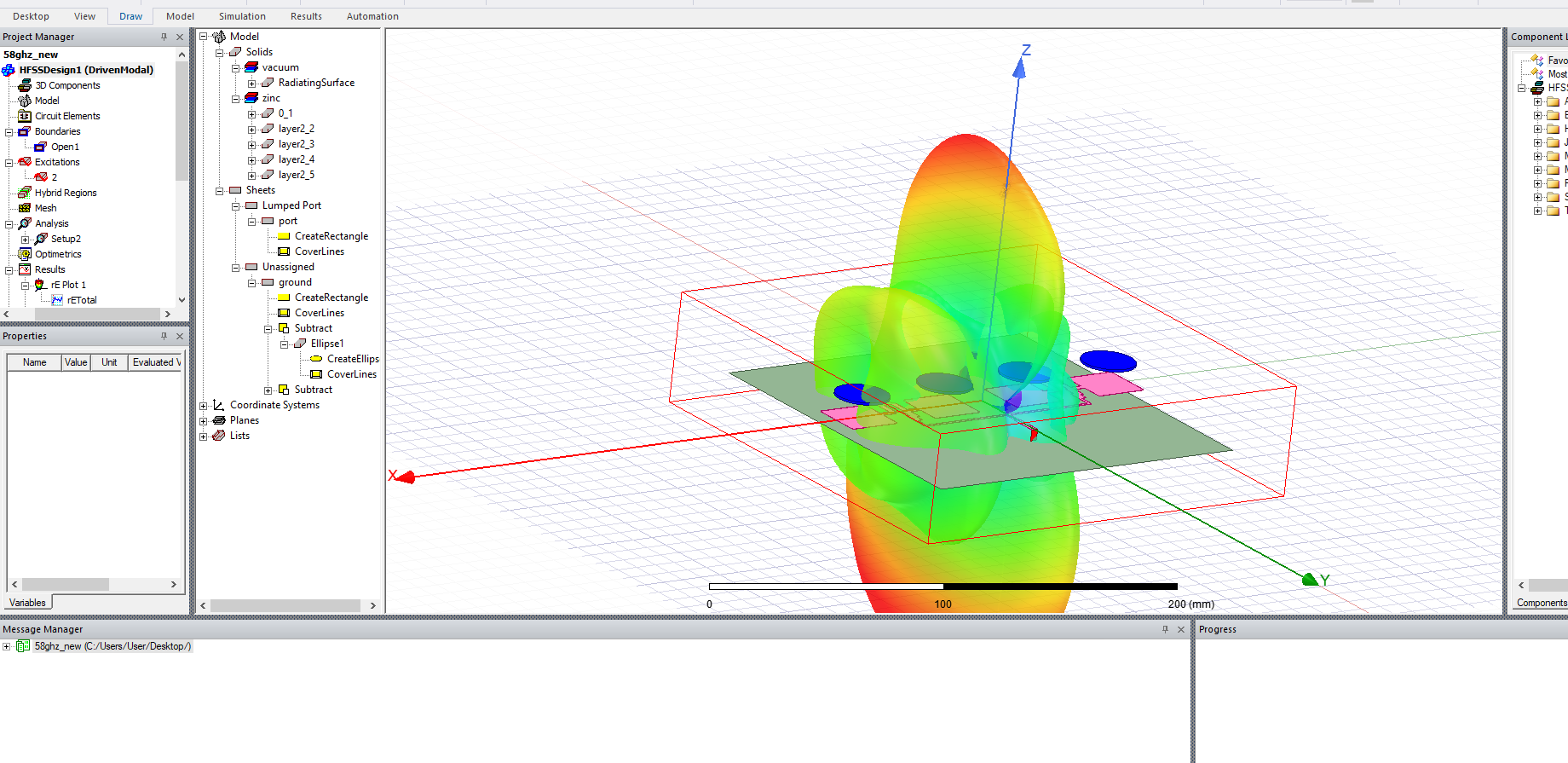Click the Mesh icon in Project Manager

(25, 208)
